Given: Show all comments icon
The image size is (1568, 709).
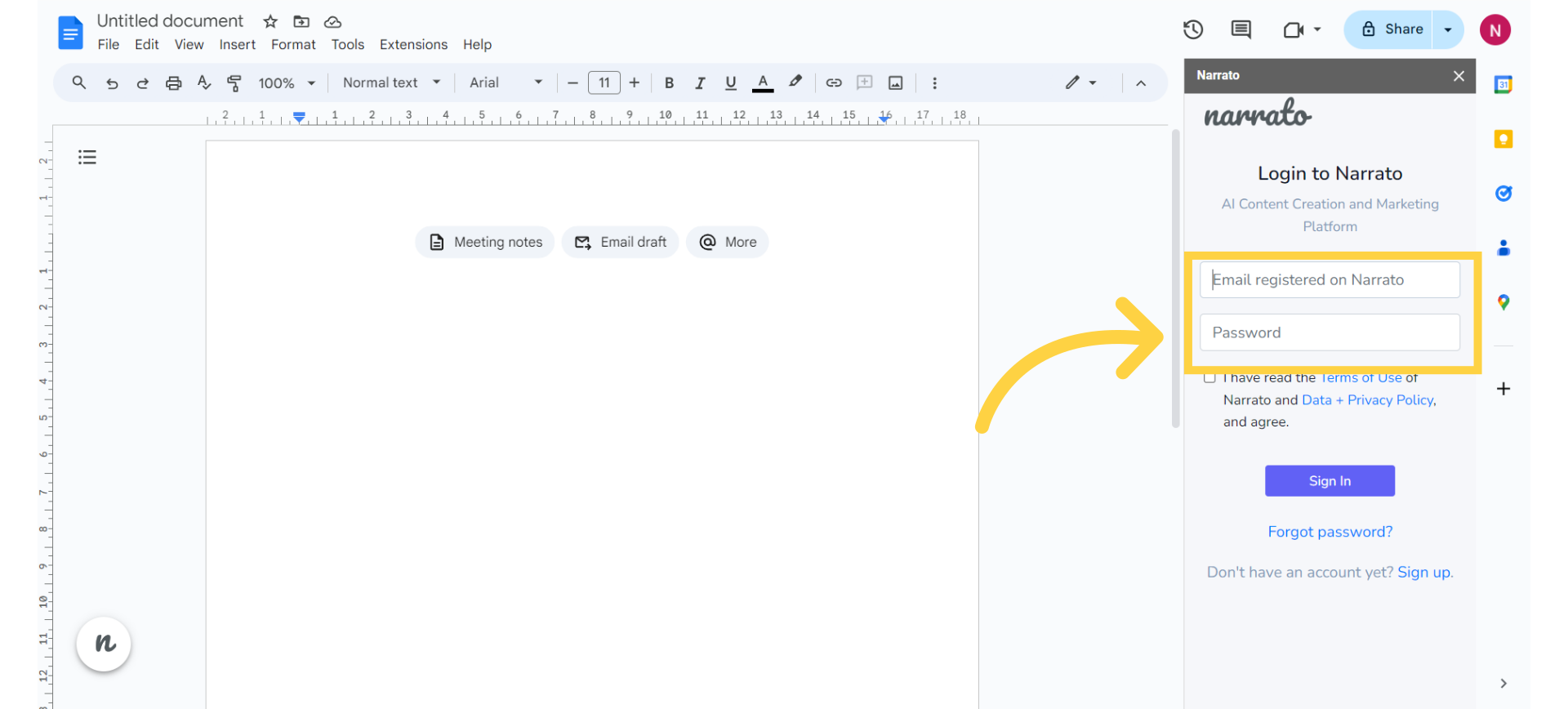Looking at the screenshot, I should click(x=1241, y=29).
